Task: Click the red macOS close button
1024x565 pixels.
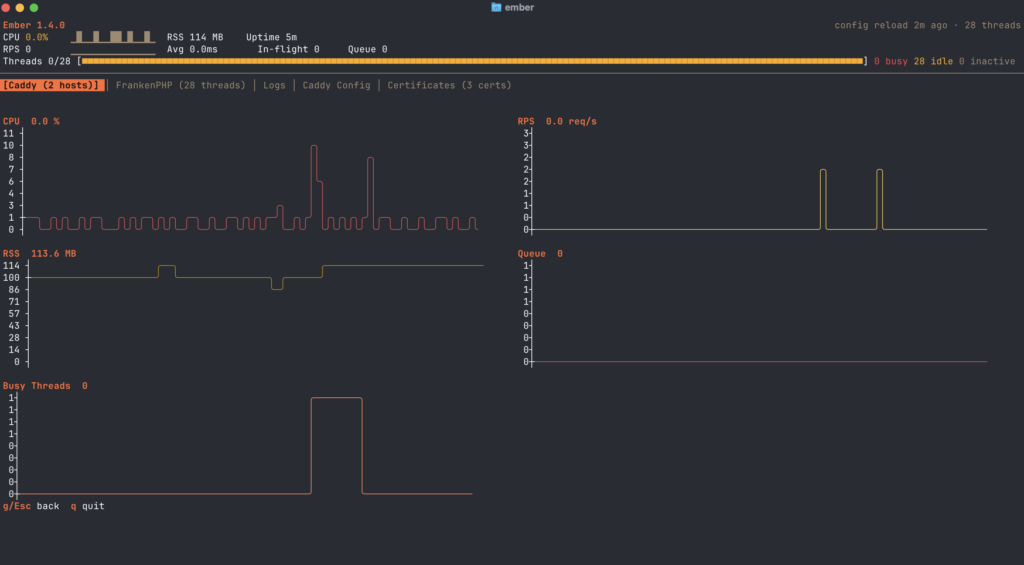Action: [5, 8]
